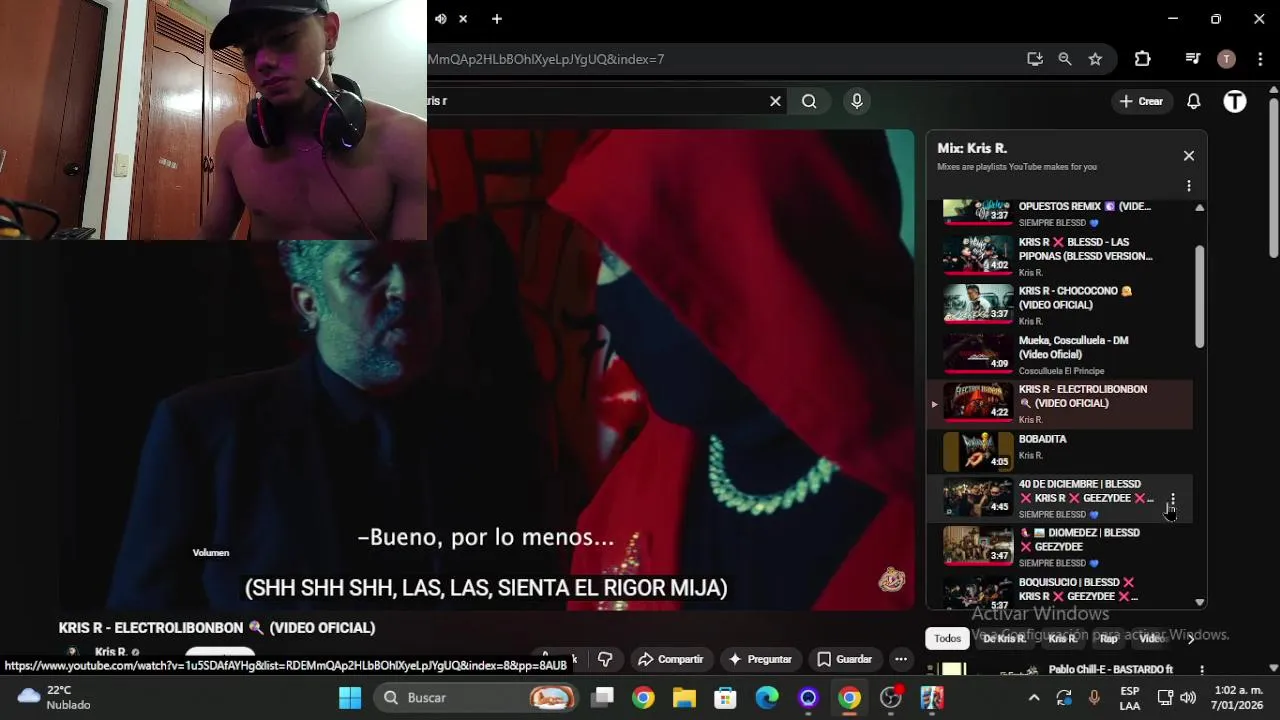Show hidden system tray icons
The image size is (1280, 720).
point(1034,698)
